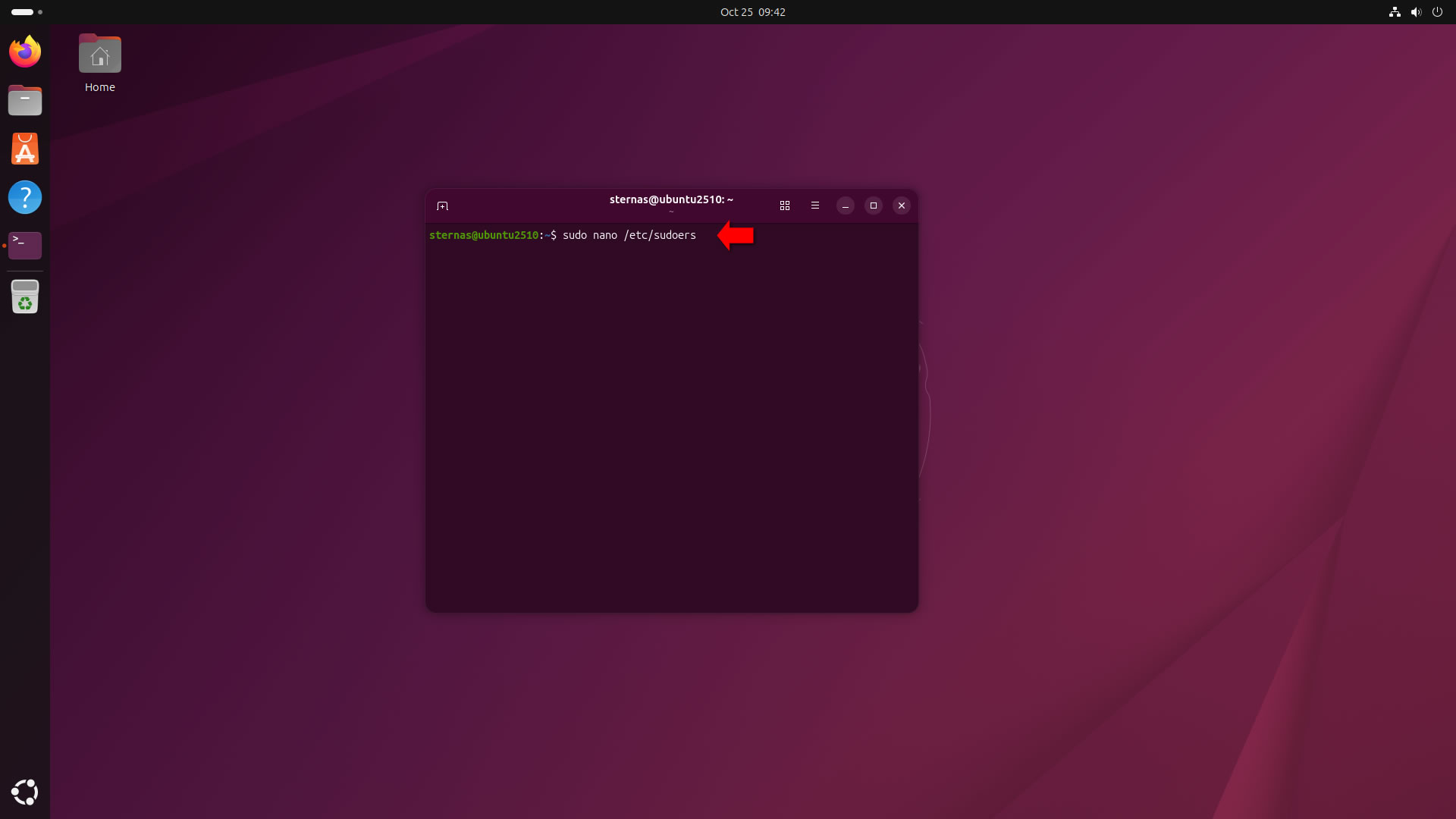Open the Trash from the dock
Screen dimensions: 1456x819
point(25,297)
